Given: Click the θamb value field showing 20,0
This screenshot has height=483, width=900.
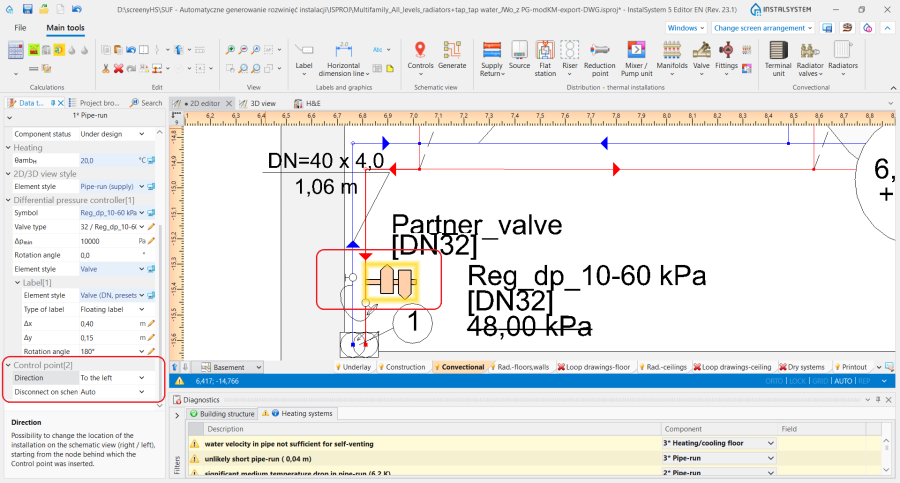Looking at the screenshot, I should (x=108, y=160).
